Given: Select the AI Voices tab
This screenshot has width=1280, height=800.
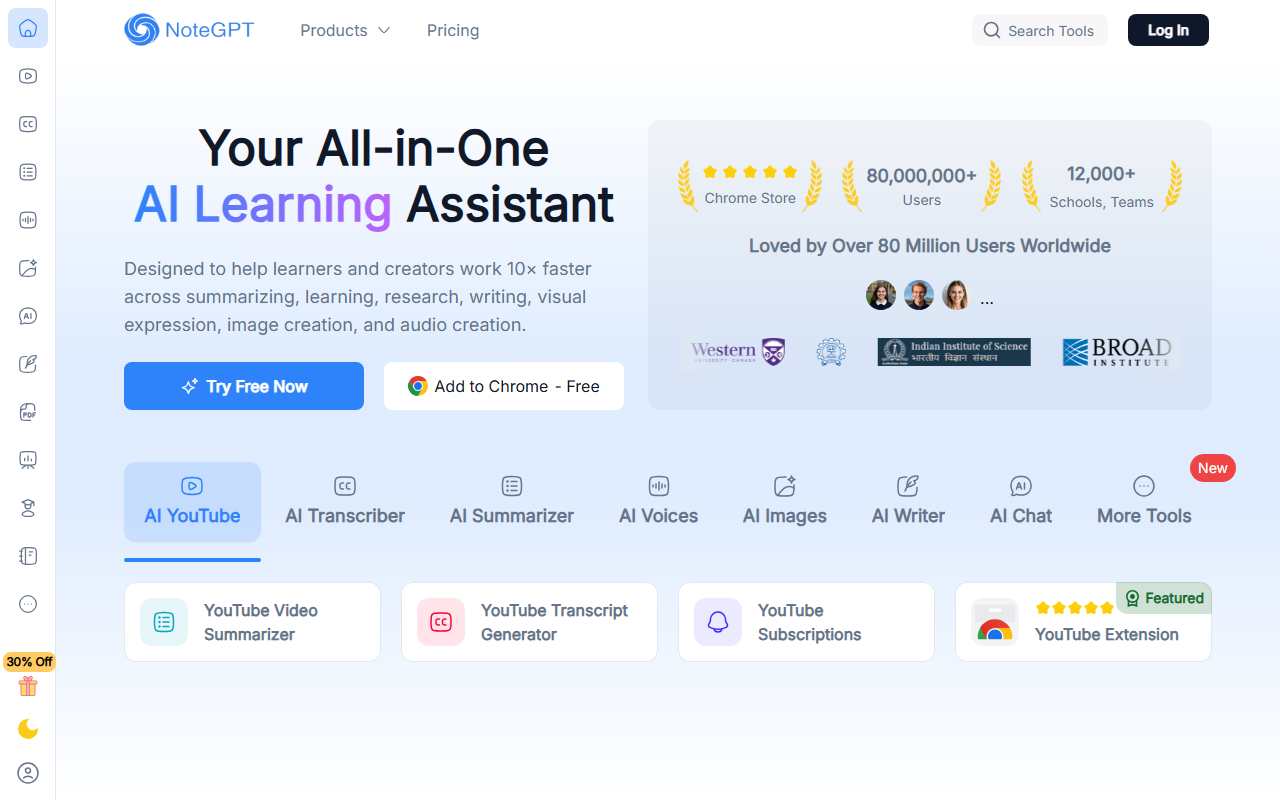Looking at the screenshot, I should 658,502.
